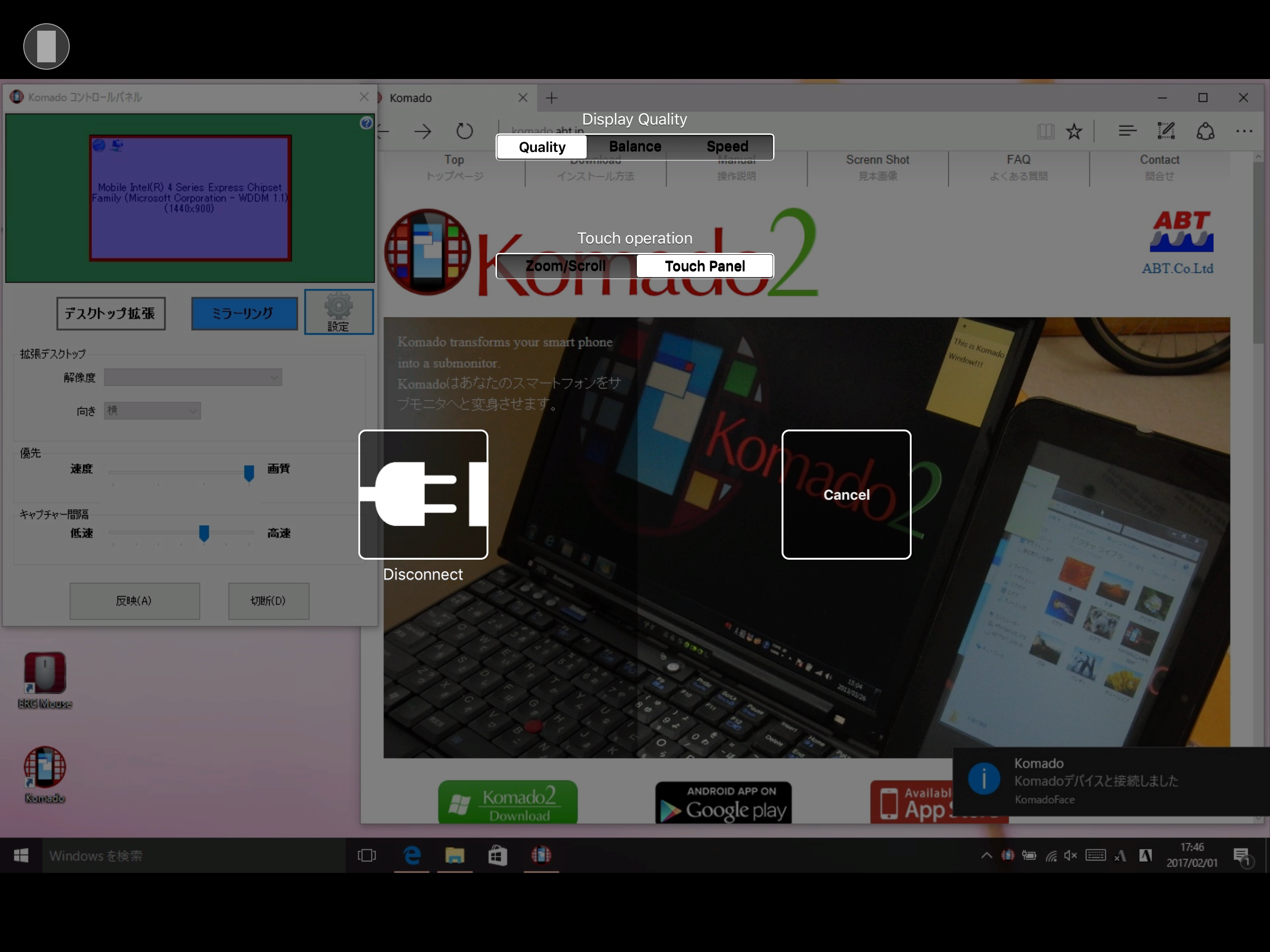The height and width of the screenshot is (952, 1270).
Task: Open Store from taskbar
Action: (x=498, y=855)
